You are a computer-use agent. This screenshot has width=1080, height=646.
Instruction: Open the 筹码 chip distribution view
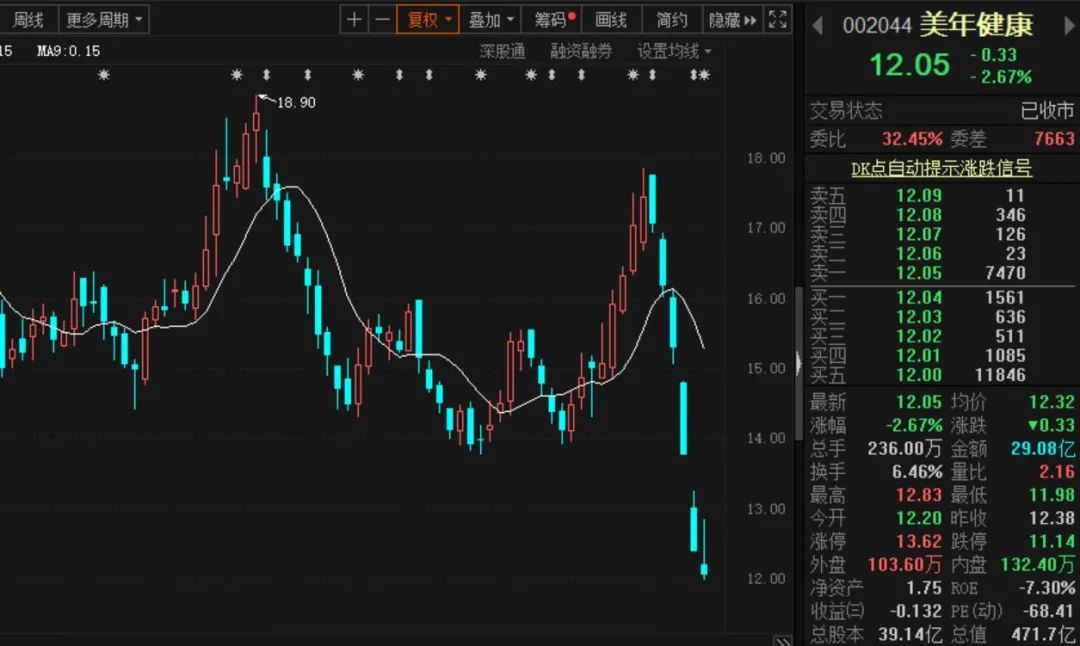554,19
